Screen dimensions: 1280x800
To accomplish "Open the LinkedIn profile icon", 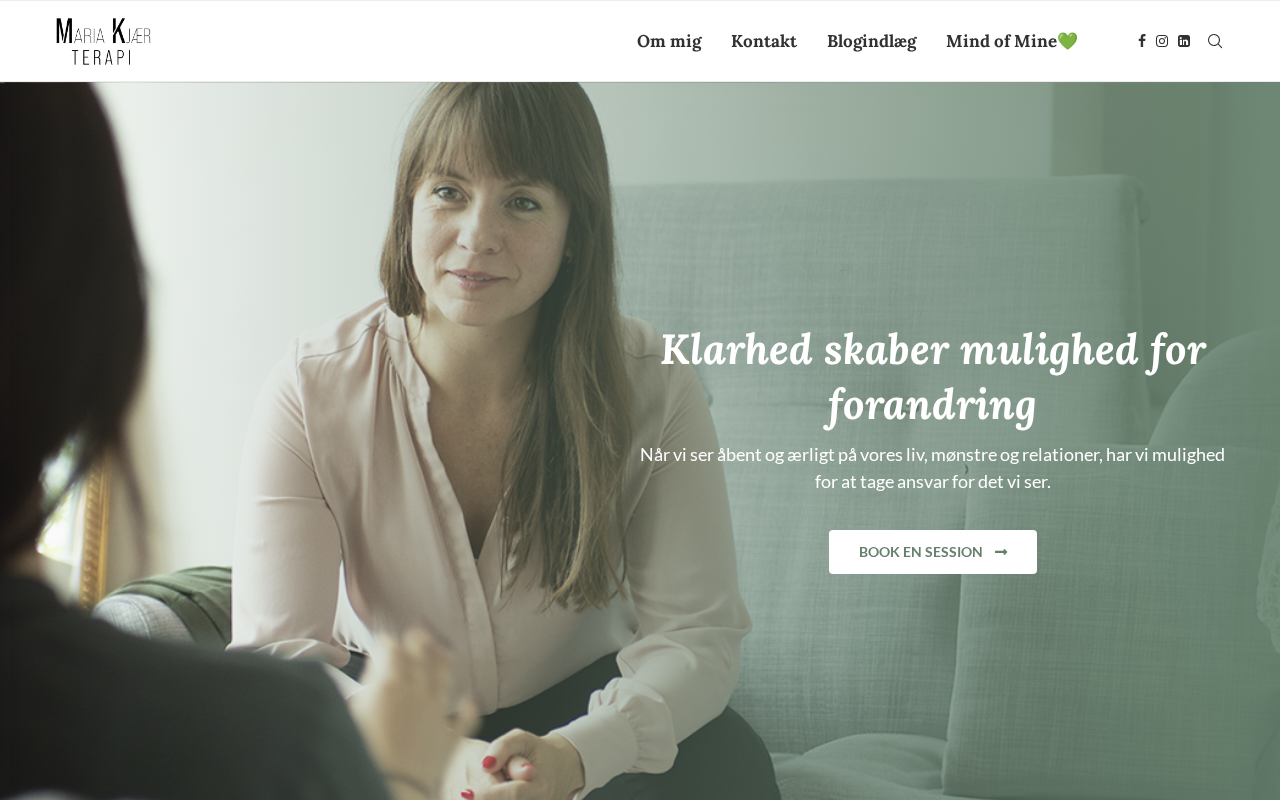I will pos(1184,41).
